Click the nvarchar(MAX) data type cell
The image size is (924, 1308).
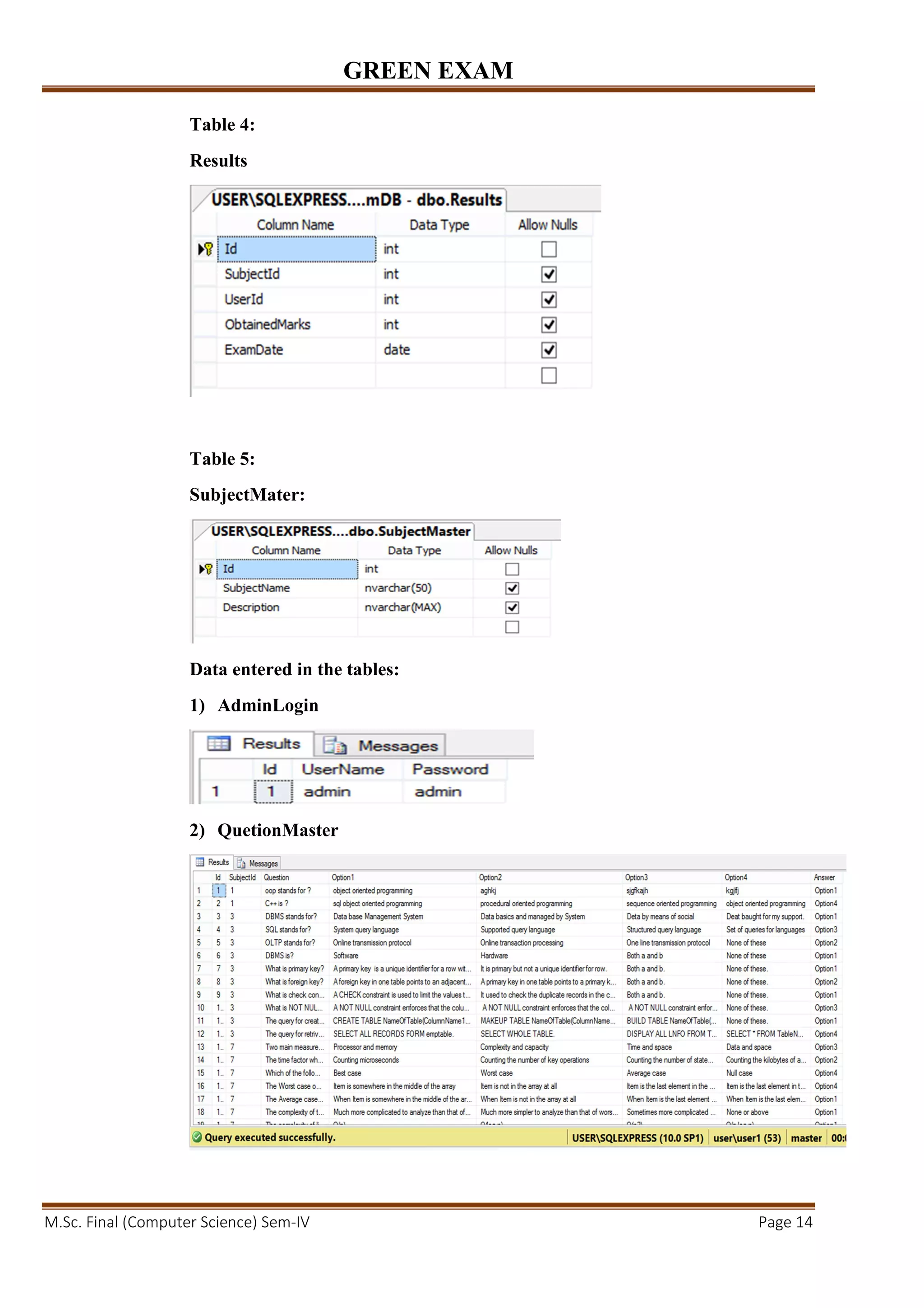pyautogui.click(x=415, y=608)
